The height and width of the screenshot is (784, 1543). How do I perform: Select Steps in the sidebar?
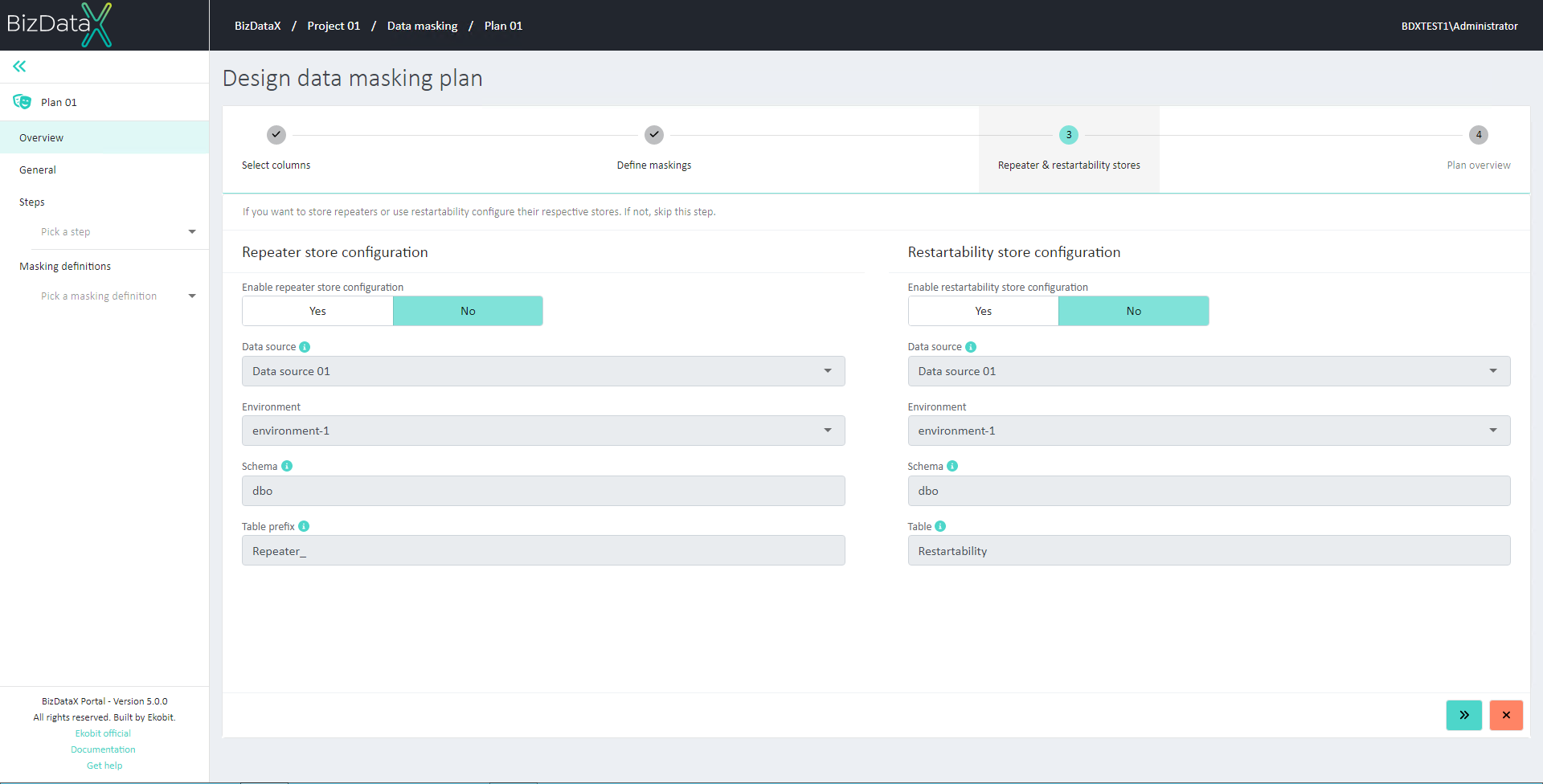[x=104, y=202]
